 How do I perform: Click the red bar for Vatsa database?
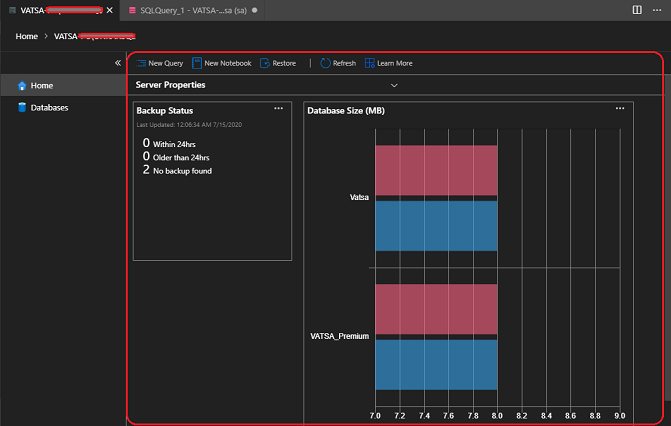tap(436, 170)
